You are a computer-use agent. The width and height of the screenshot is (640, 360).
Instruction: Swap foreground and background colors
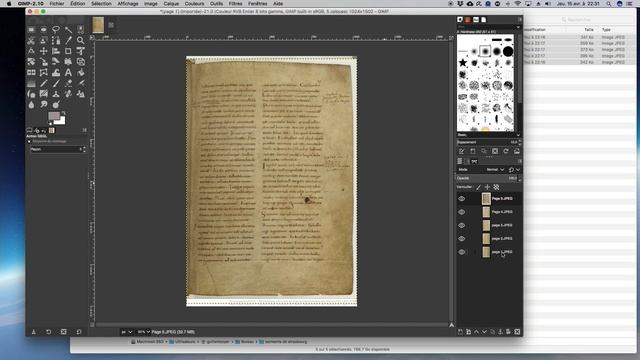click(63, 113)
